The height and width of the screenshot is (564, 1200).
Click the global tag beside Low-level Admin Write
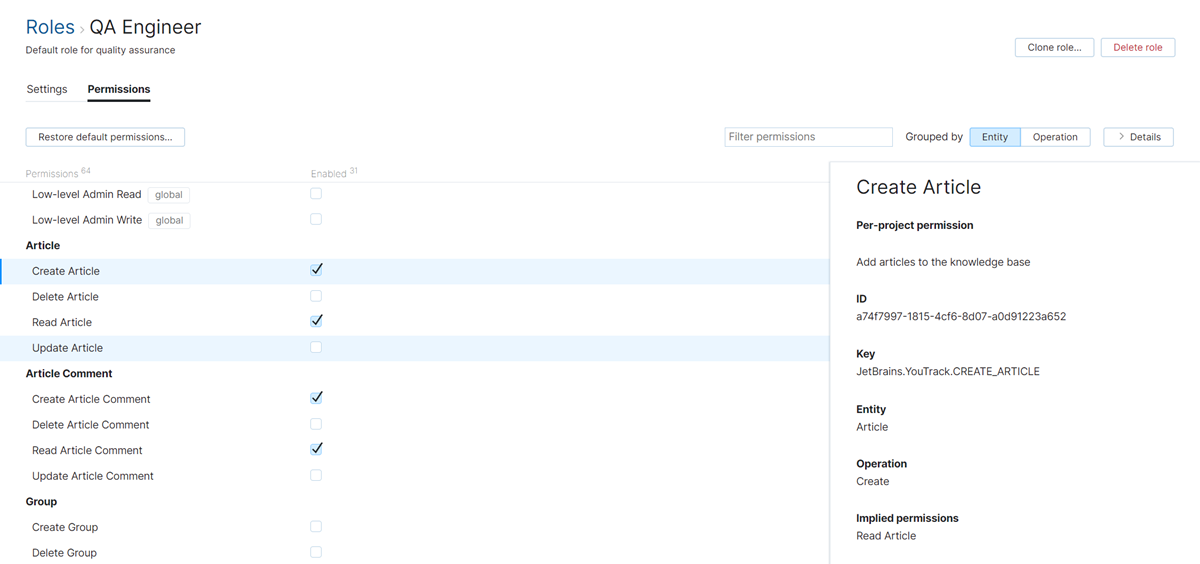tap(170, 220)
